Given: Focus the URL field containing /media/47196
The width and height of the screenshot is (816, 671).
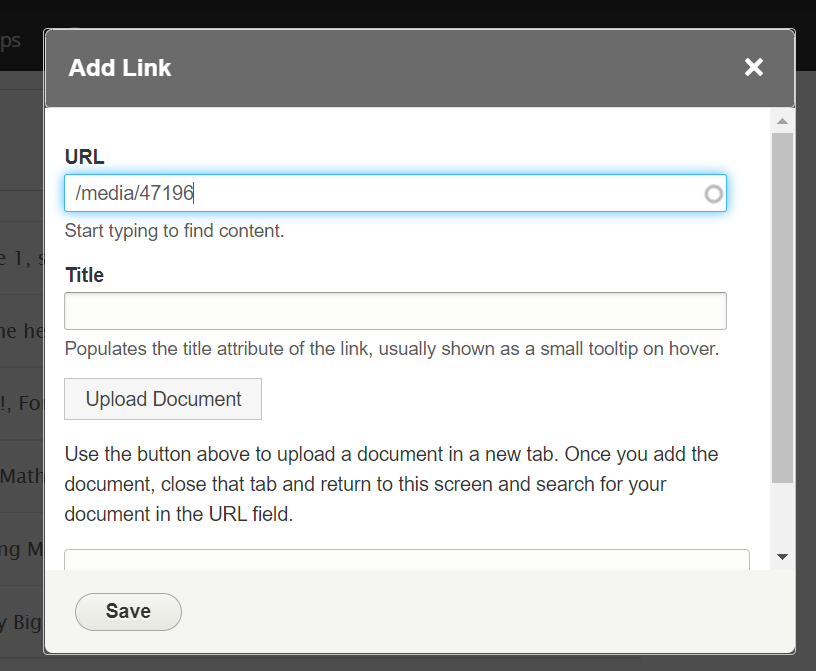Looking at the screenshot, I should click(380, 194).
